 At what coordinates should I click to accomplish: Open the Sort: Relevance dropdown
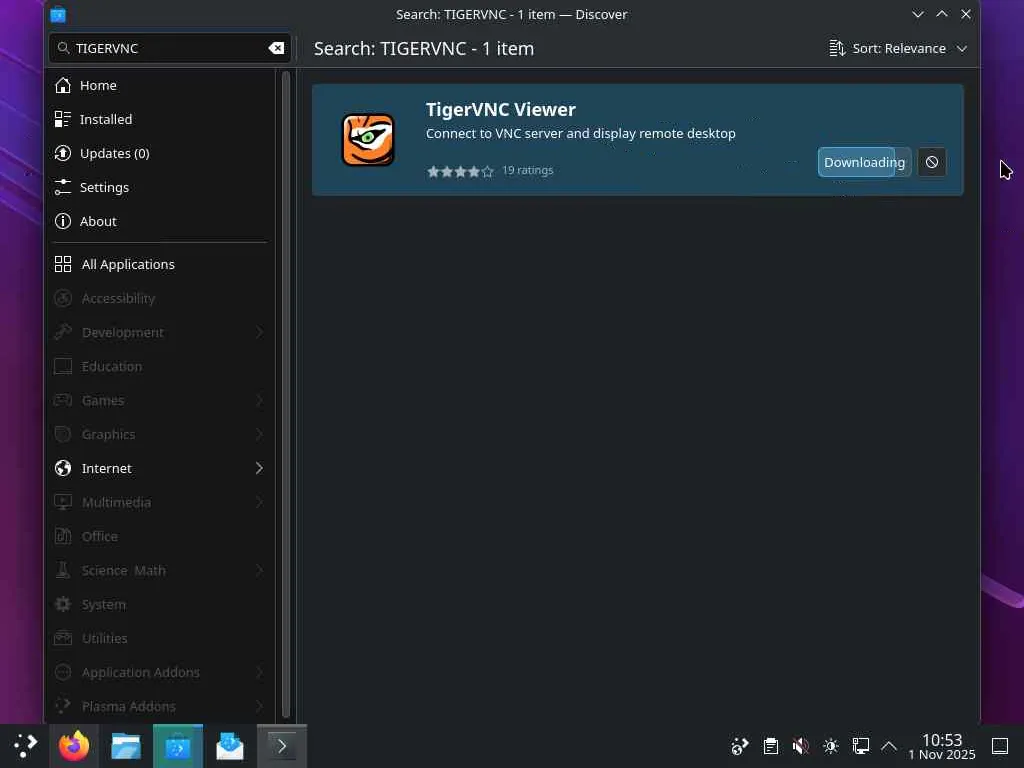(898, 48)
